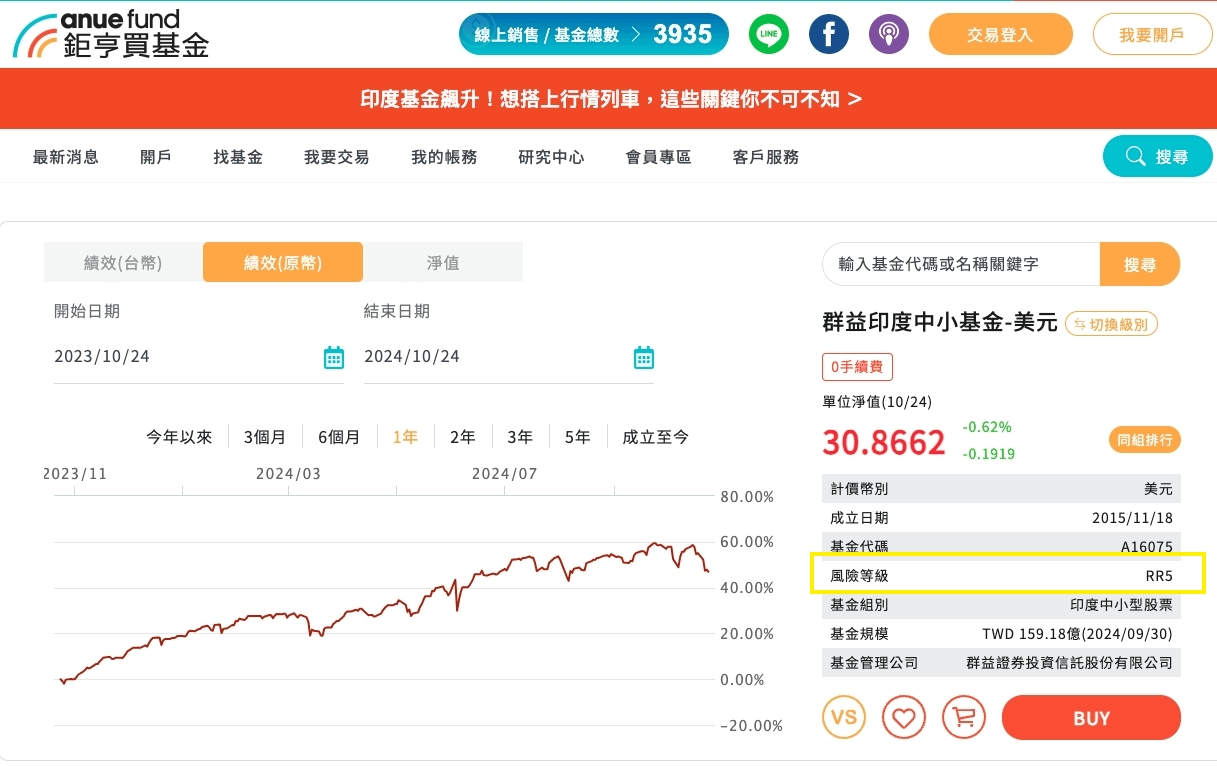Click the 交易登入 button
1217x766 pixels.
tap(1000, 35)
